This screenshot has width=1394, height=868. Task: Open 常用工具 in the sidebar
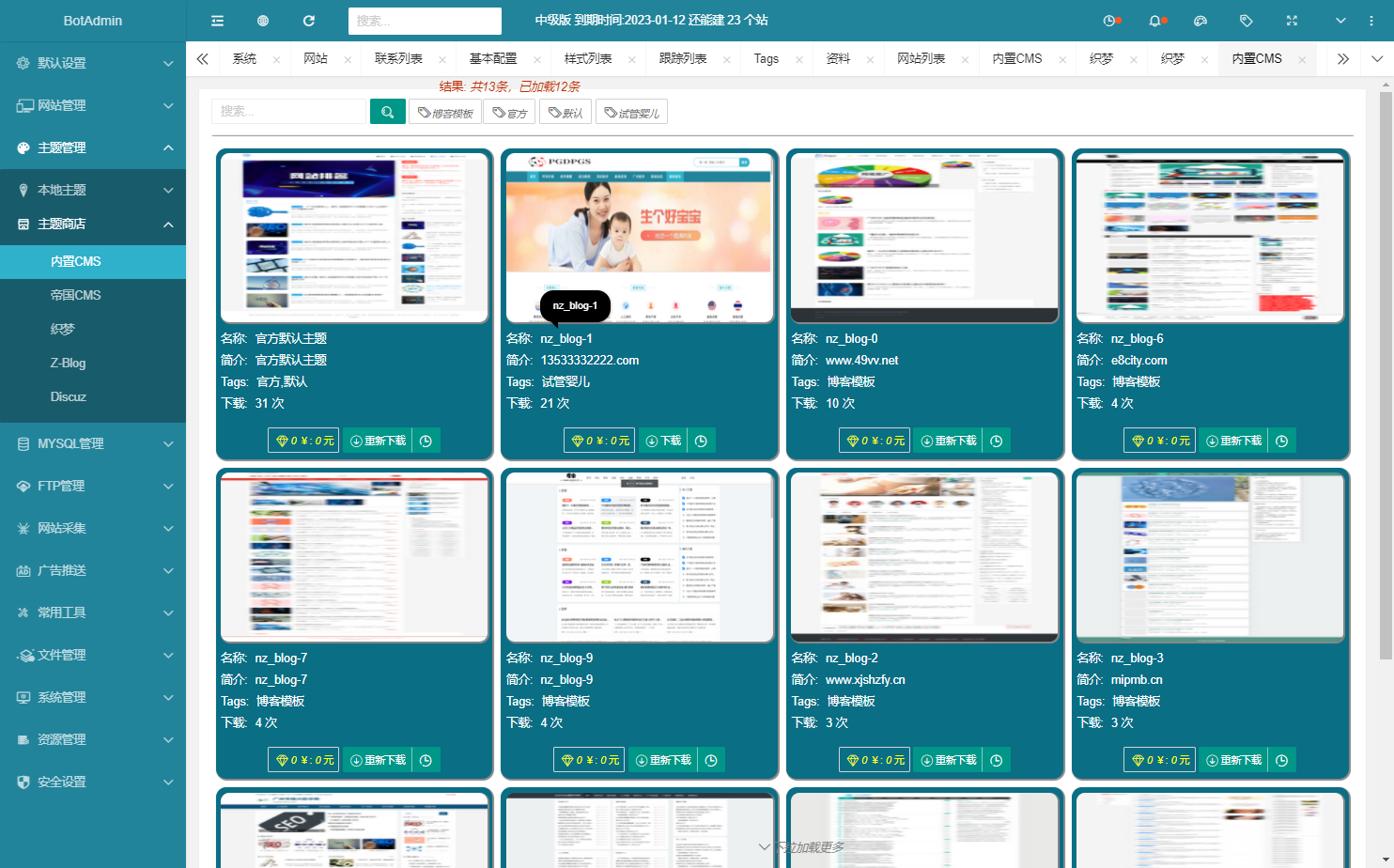[x=93, y=612]
